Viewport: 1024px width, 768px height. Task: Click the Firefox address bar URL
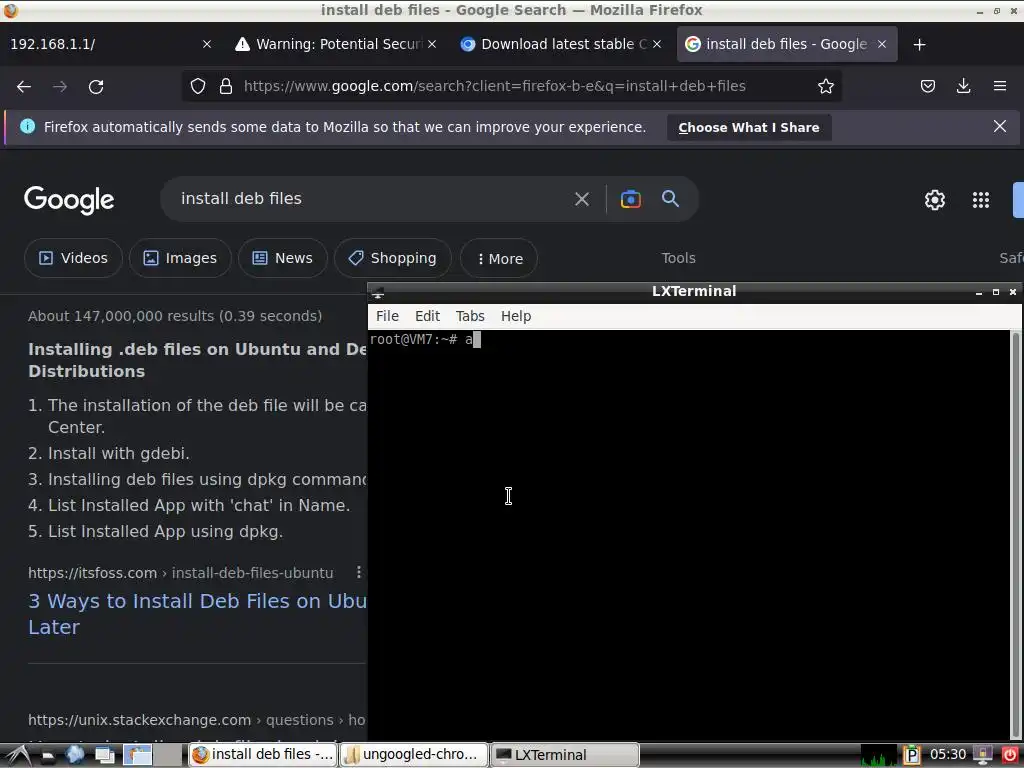[x=494, y=86]
